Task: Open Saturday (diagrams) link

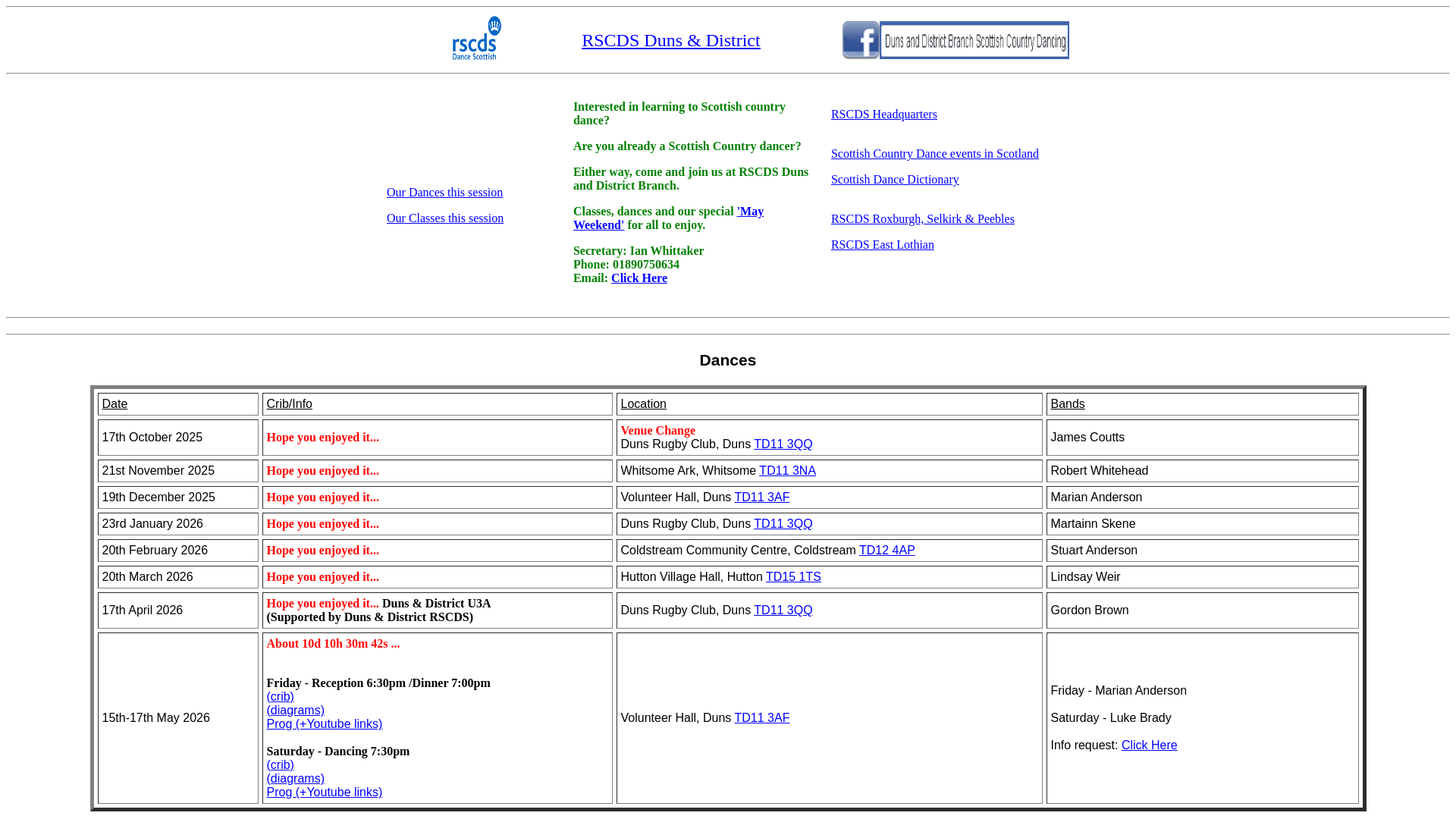Action: click(x=295, y=779)
